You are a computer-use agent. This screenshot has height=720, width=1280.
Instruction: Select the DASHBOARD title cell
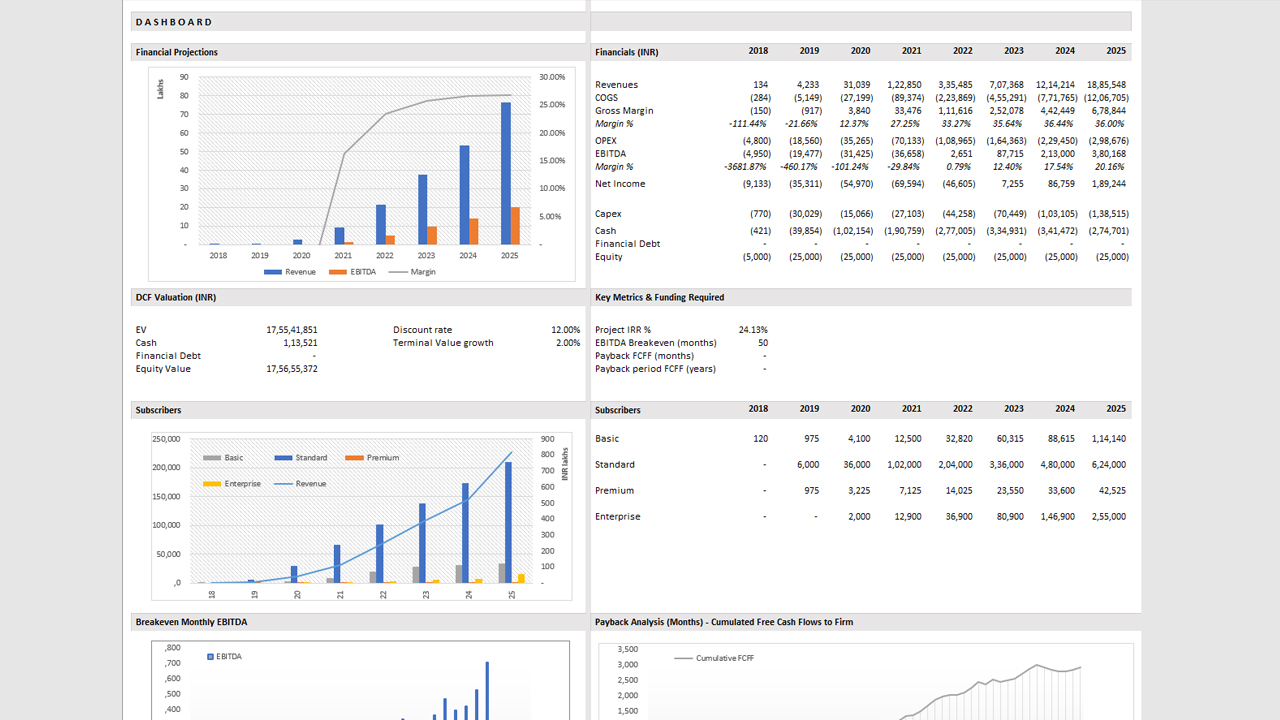[174, 22]
